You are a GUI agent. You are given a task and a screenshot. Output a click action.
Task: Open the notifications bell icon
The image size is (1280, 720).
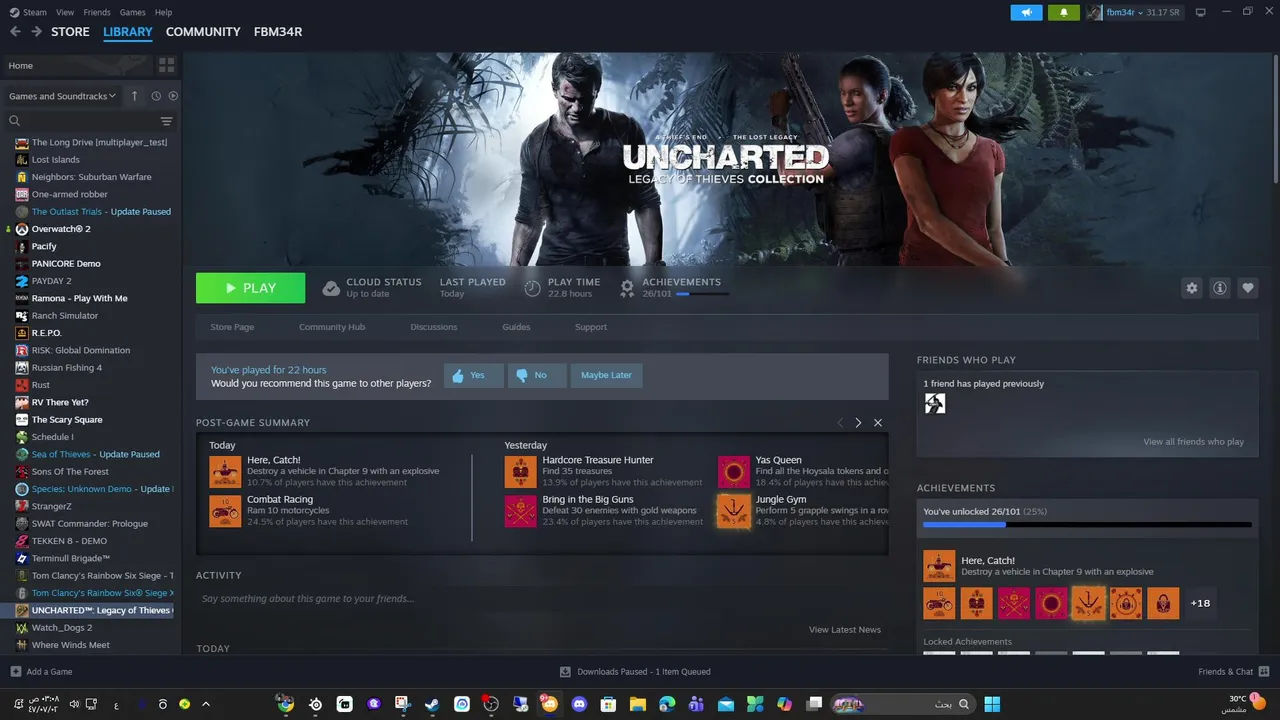(x=1063, y=12)
